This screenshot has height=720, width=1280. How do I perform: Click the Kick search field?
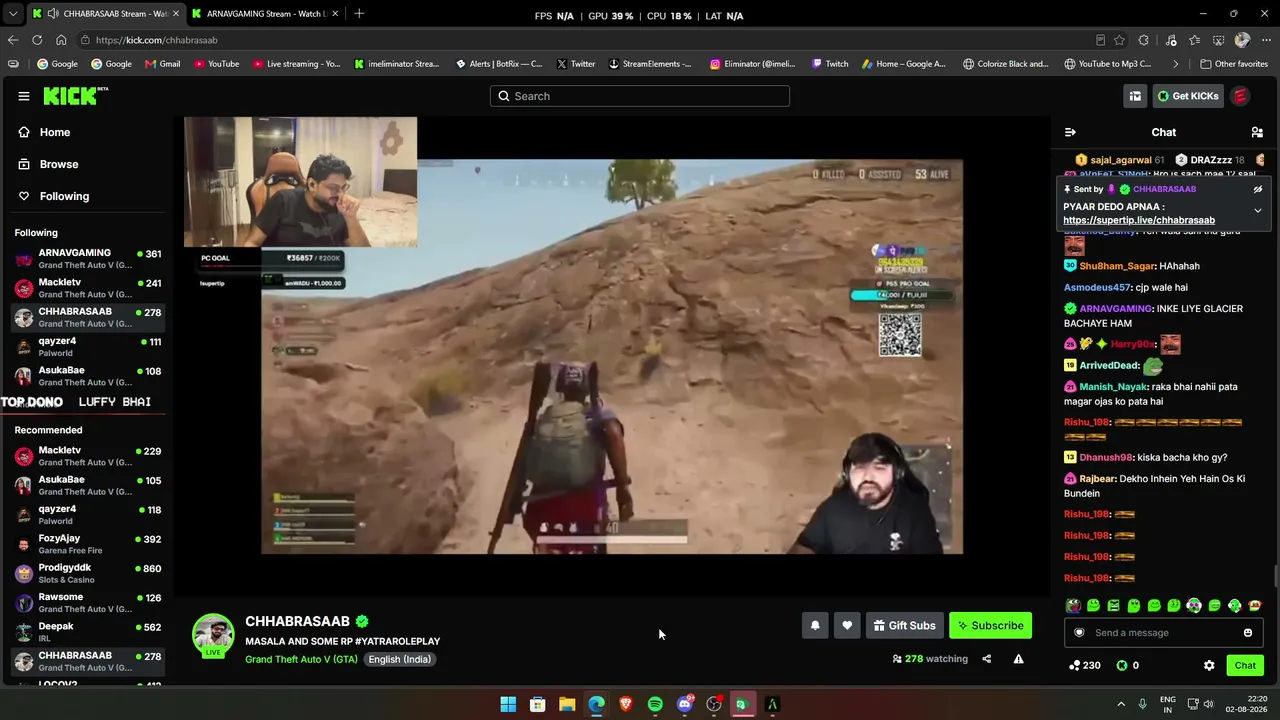pyautogui.click(x=640, y=96)
